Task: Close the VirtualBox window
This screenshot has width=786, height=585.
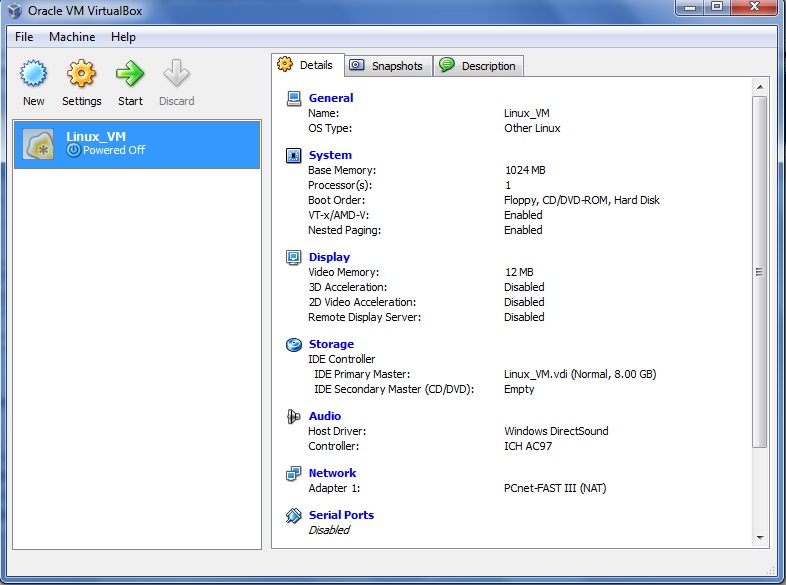Action: pyautogui.click(x=754, y=8)
